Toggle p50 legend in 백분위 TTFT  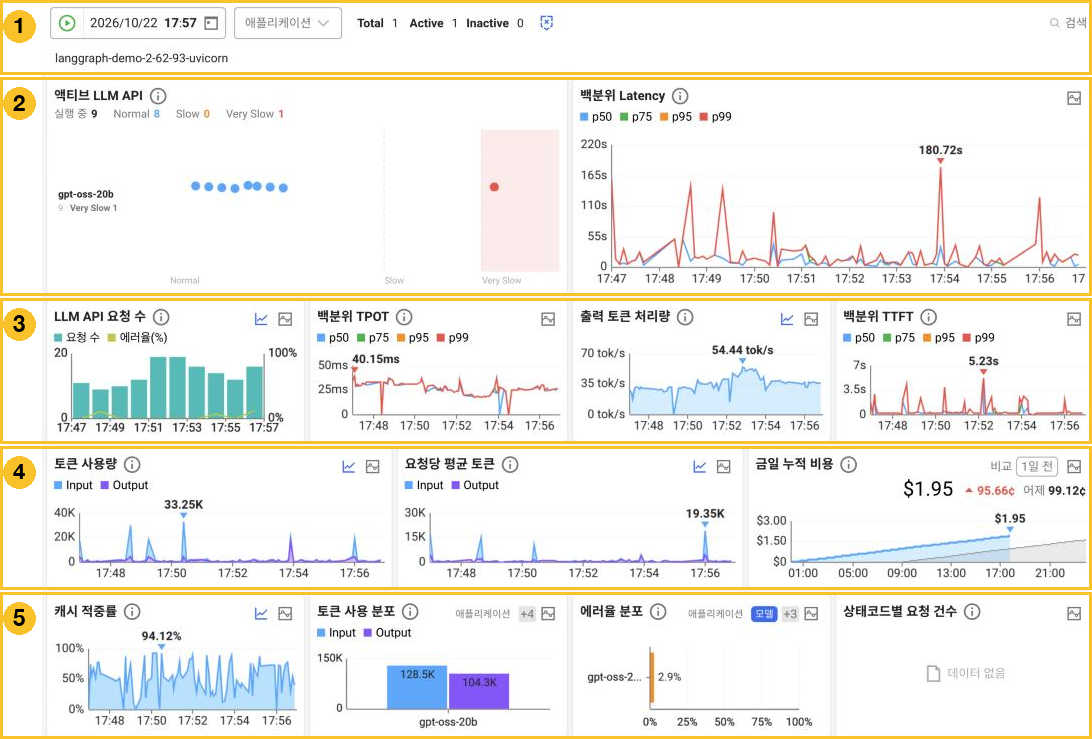coord(858,338)
